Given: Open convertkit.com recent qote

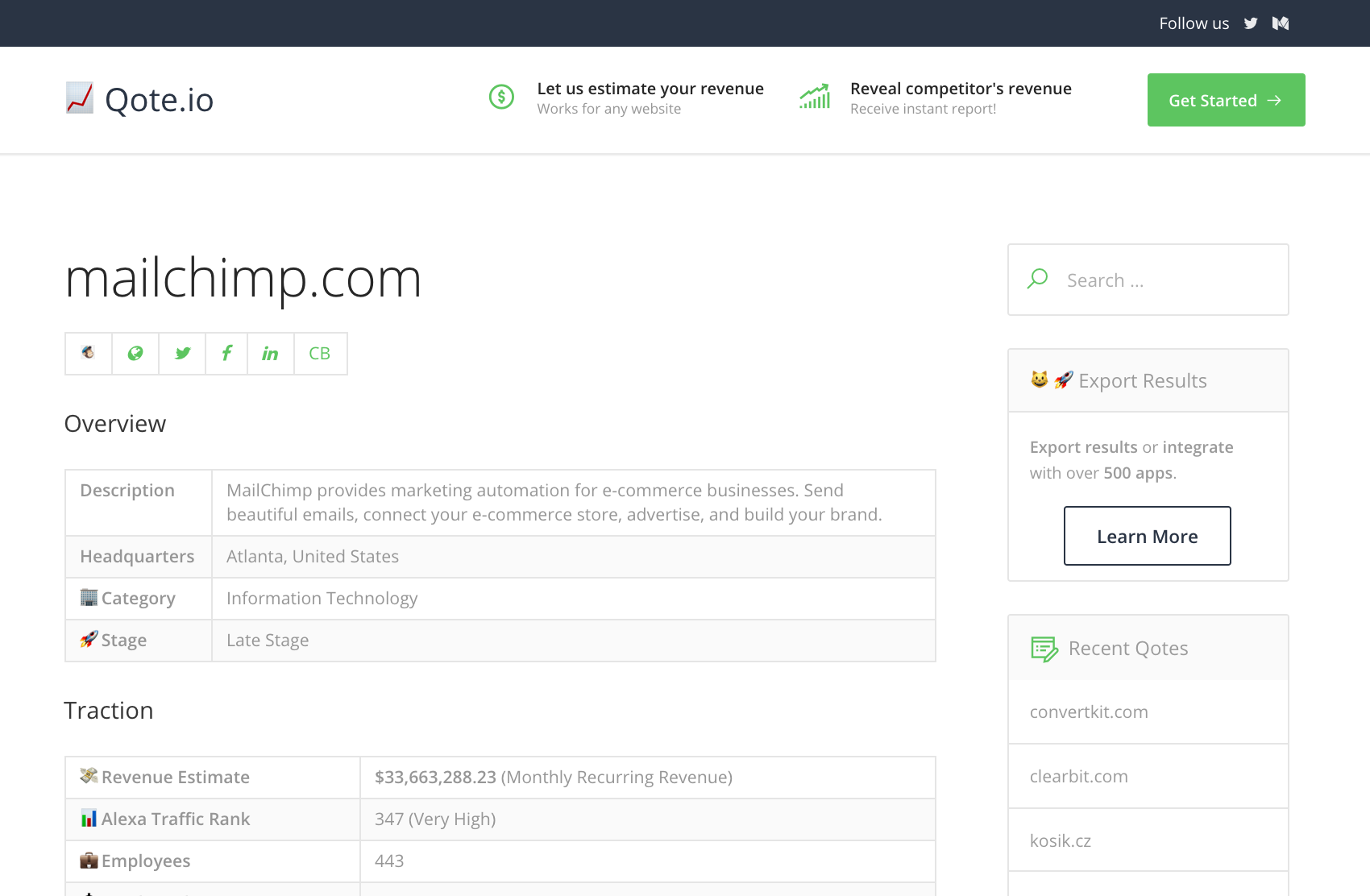Looking at the screenshot, I should (x=1089, y=712).
